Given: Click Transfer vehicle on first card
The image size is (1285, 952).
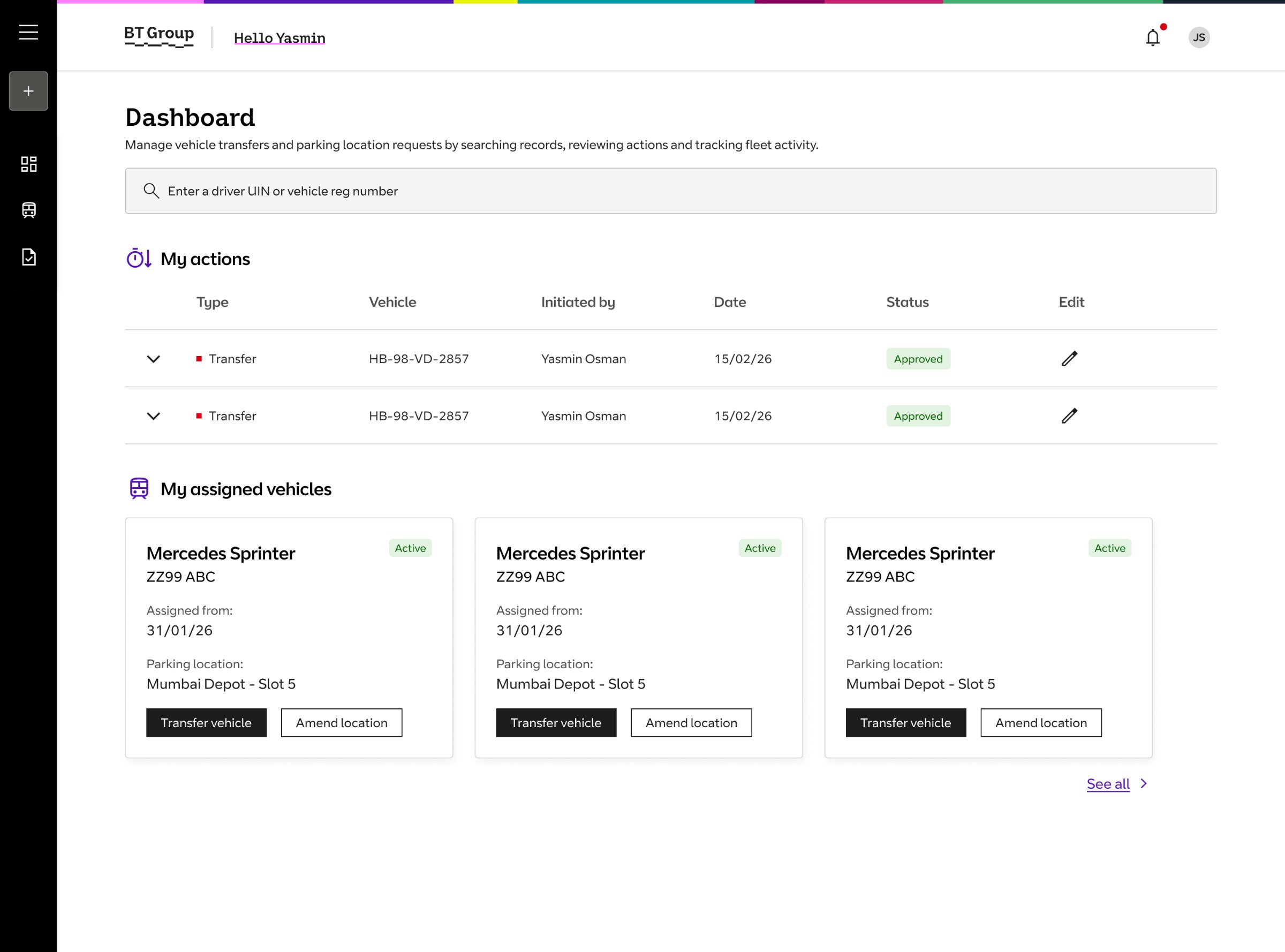Looking at the screenshot, I should coord(206,723).
